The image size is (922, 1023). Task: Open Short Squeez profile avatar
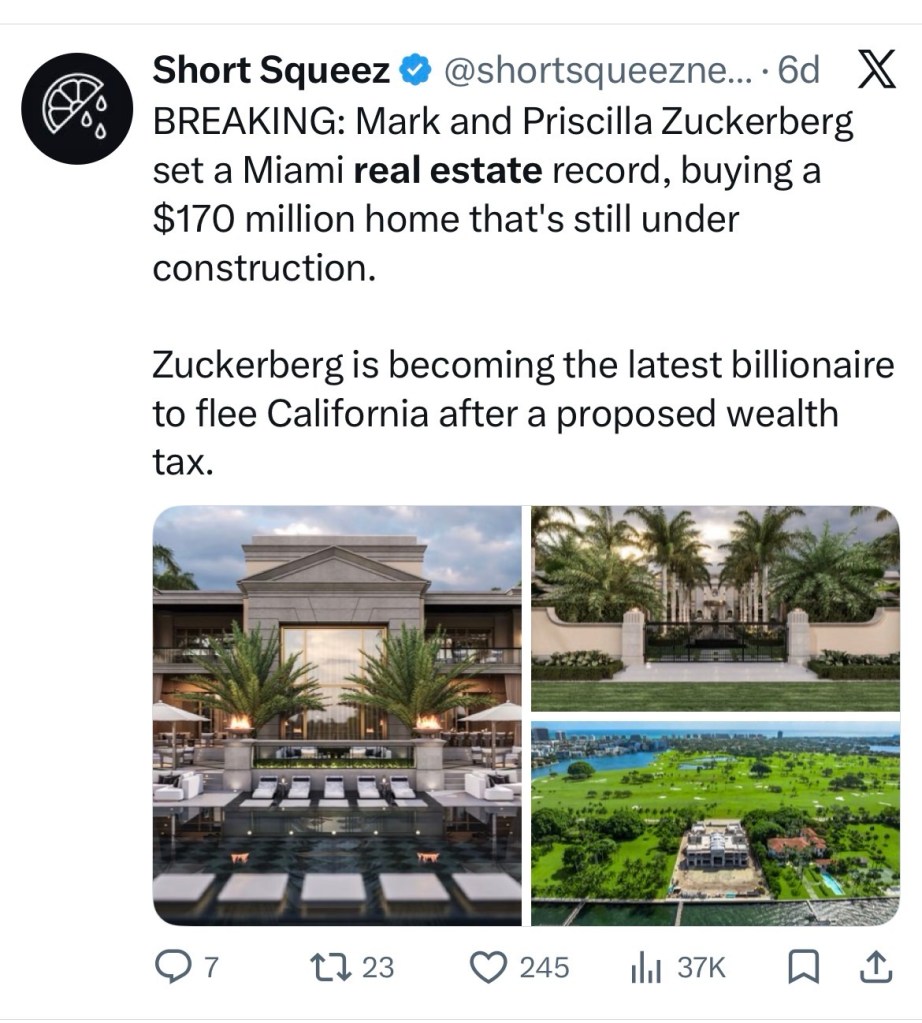pyautogui.click(x=78, y=108)
